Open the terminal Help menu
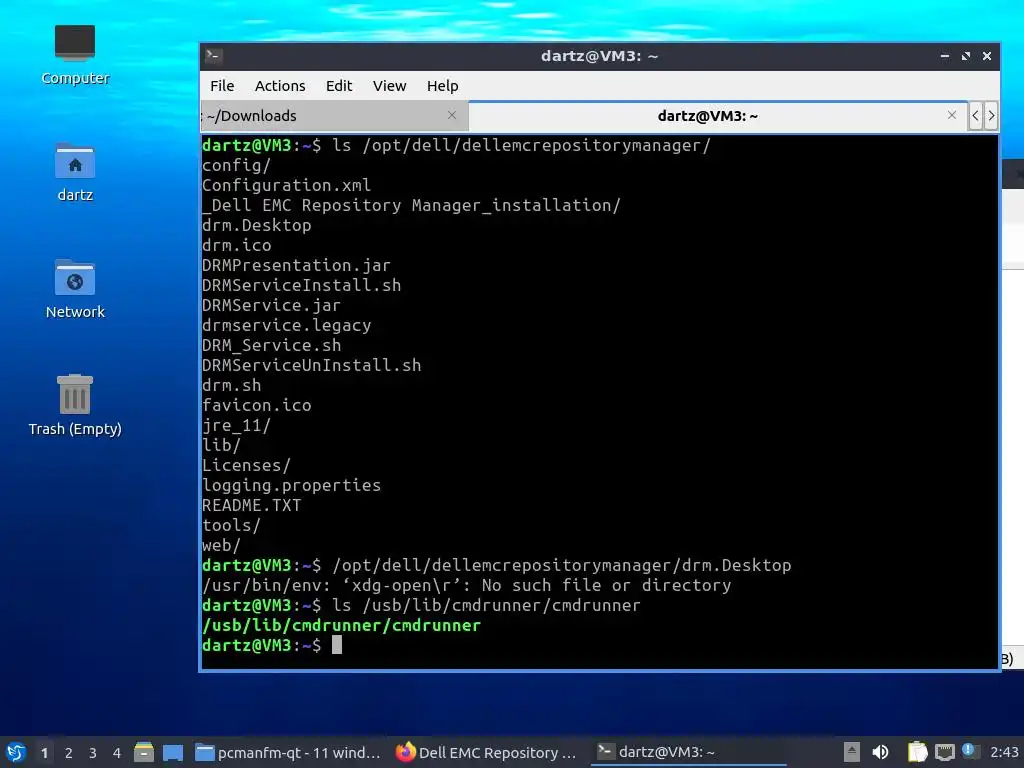Image resolution: width=1024 pixels, height=768 pixels. coord(442,86)
